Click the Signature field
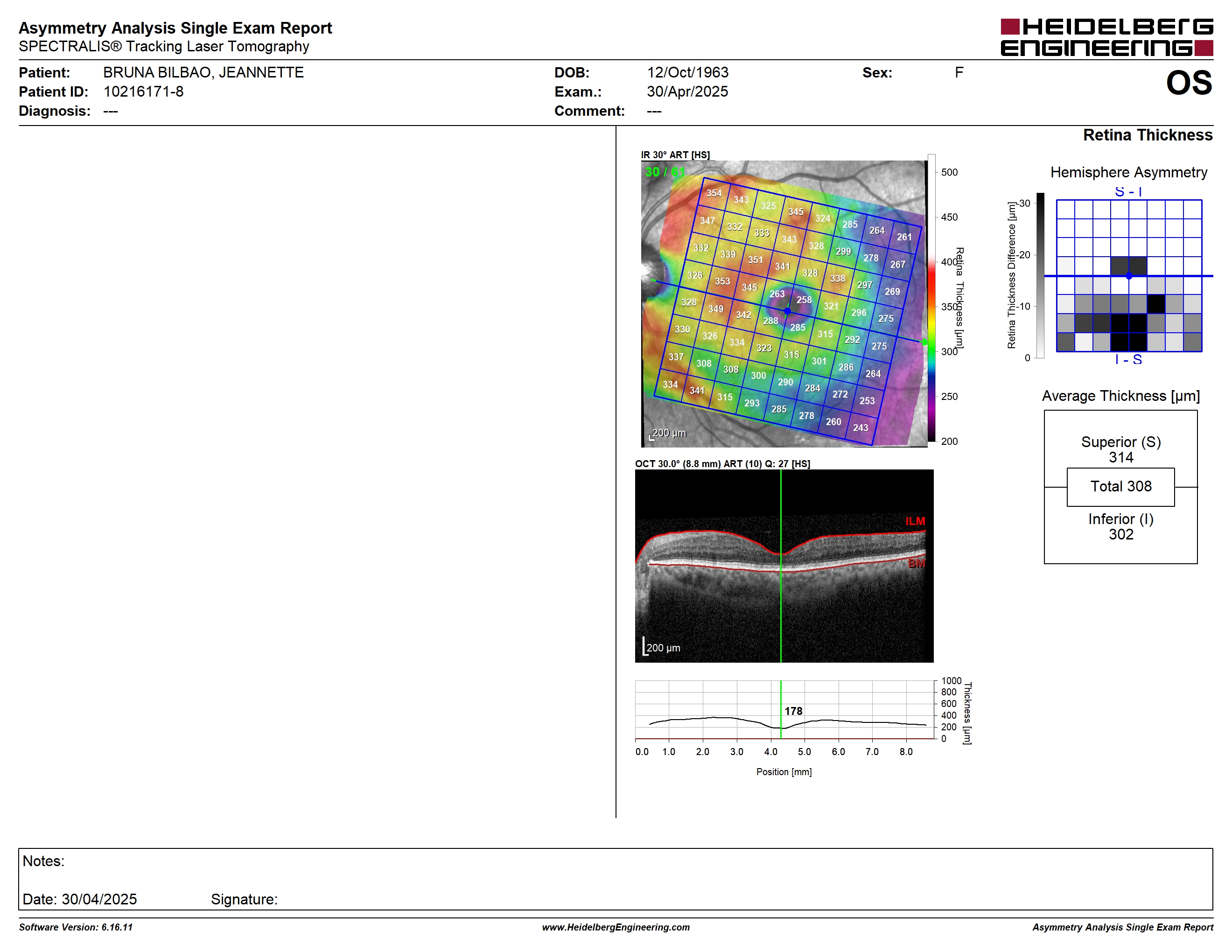Screen dimensions: 1232x952 click(x=244, y=900)
